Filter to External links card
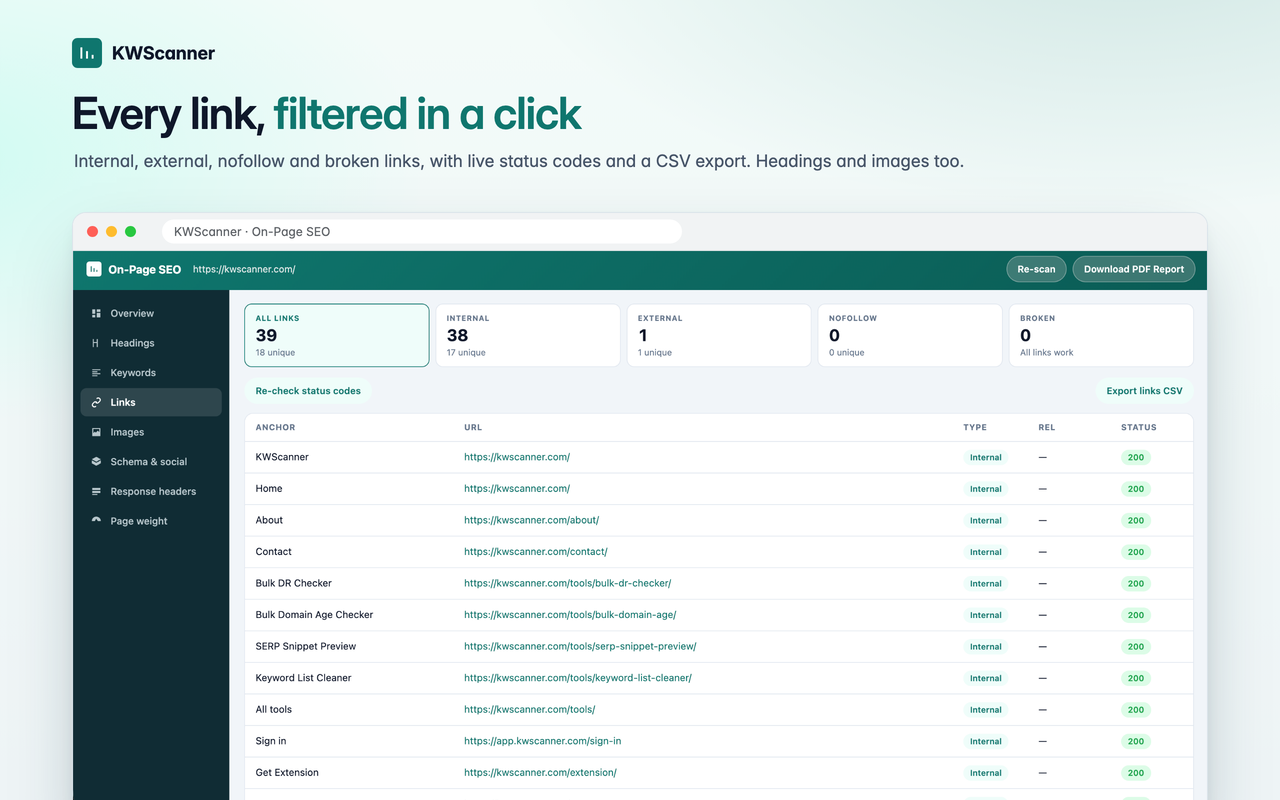 pyautogui.click(x=719, y=335)
